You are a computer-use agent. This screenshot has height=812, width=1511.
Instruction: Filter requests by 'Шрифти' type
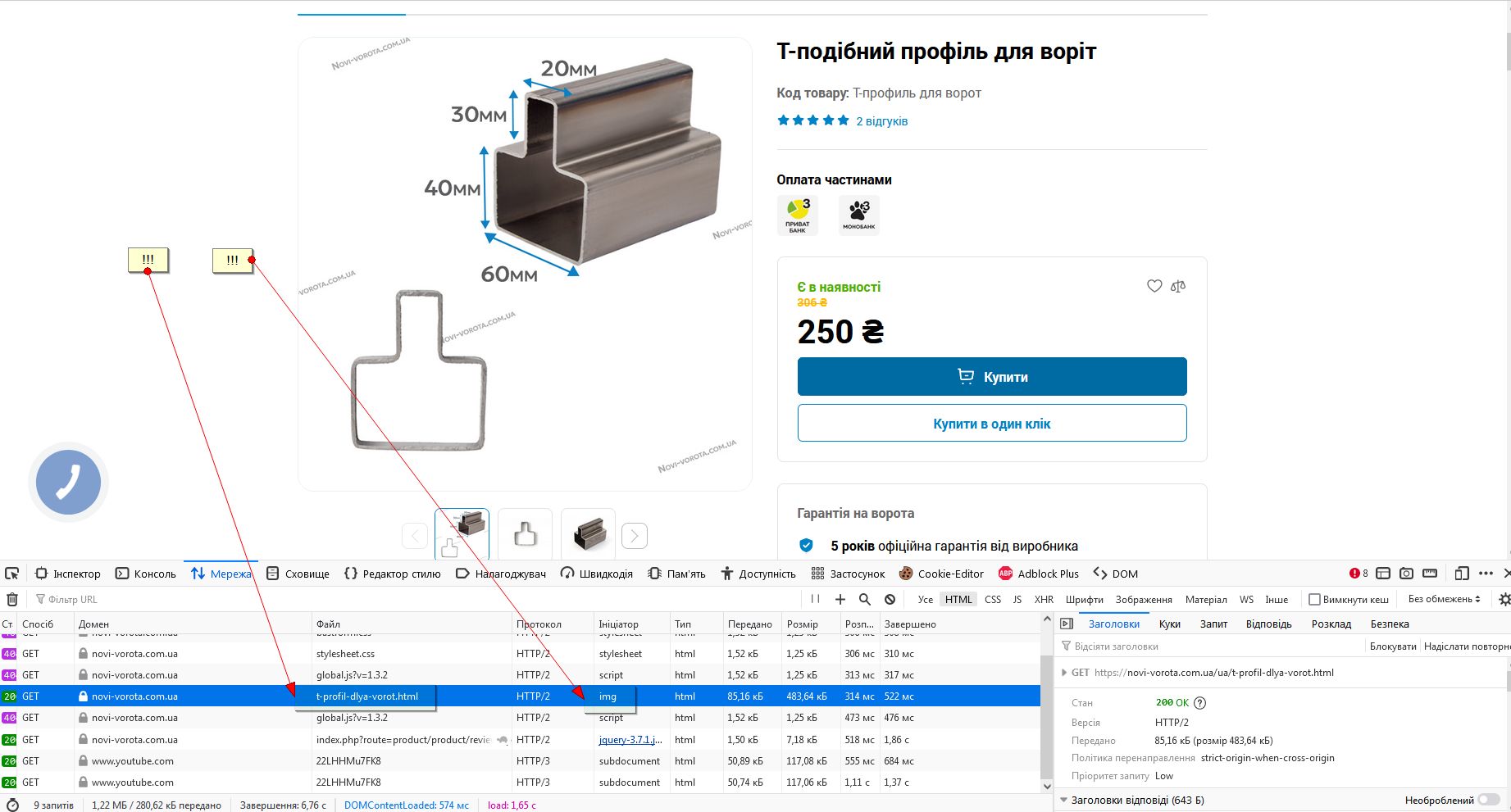click(x=1085, y=600)
